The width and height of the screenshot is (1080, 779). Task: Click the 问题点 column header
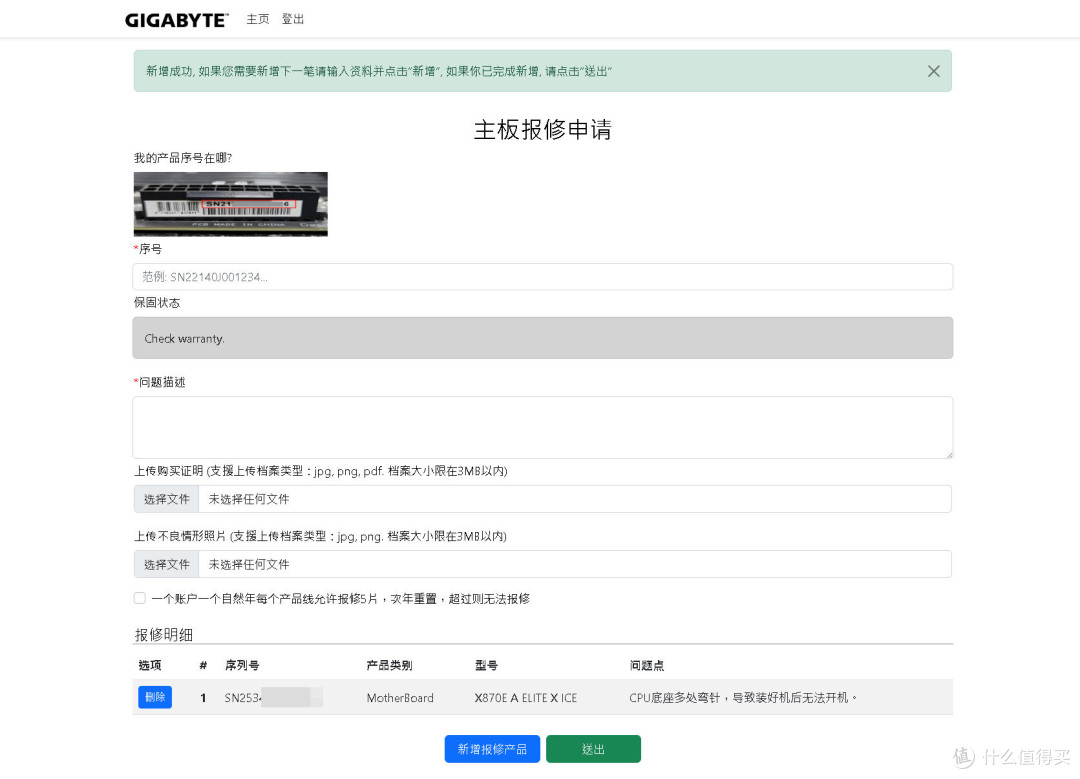click(x=647, y=665)
